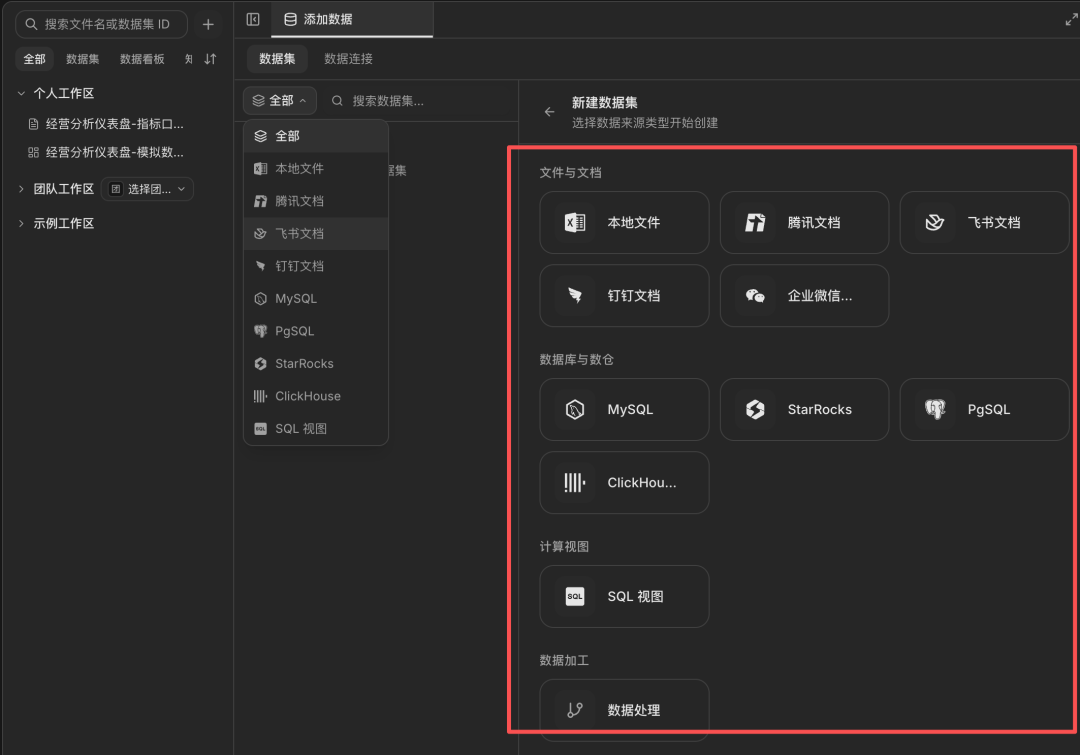Select PgSQL in the dropdown list
The image size is (1080, 755).
click(x=315, y=331)
